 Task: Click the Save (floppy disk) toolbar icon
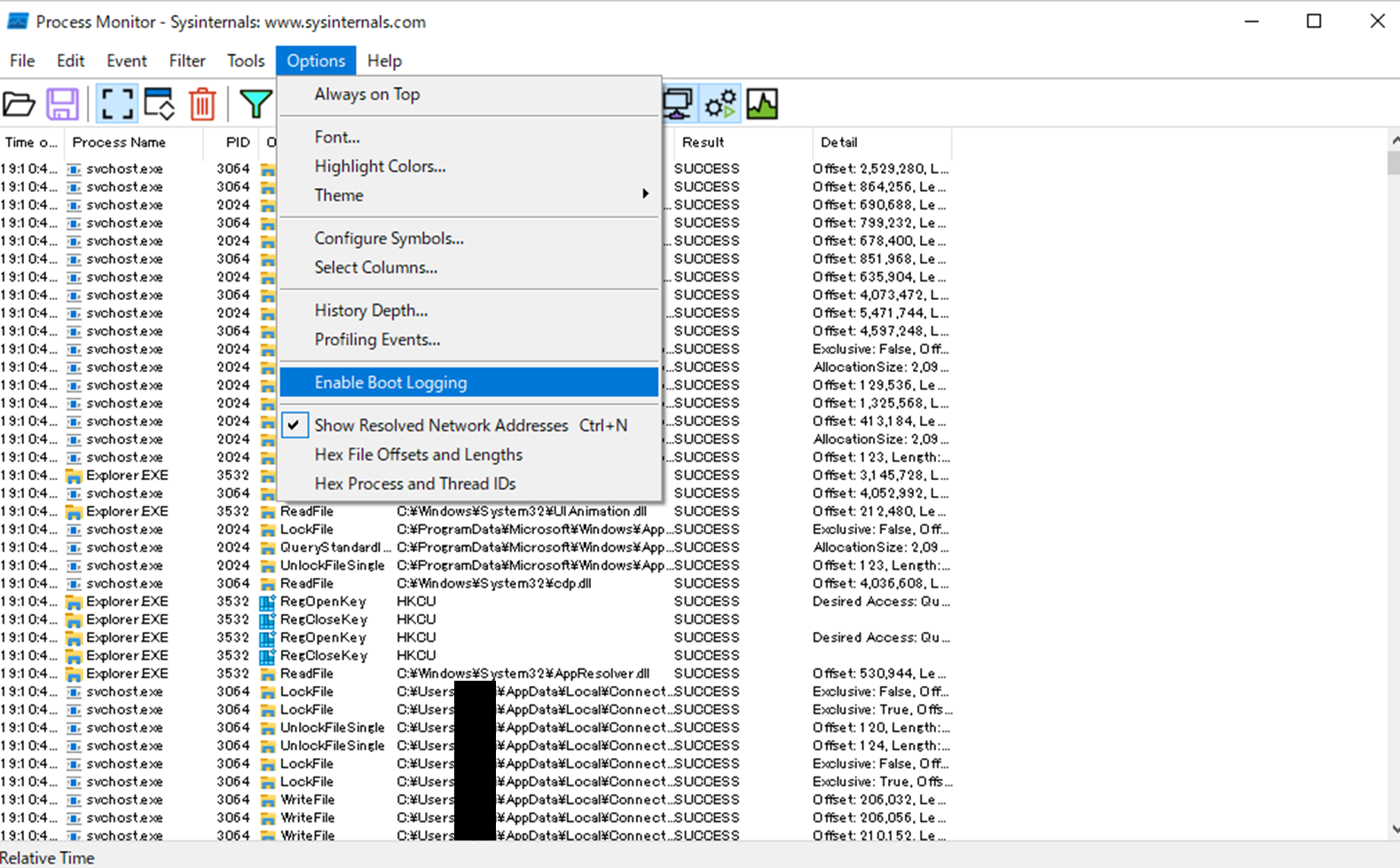point(62,105)
